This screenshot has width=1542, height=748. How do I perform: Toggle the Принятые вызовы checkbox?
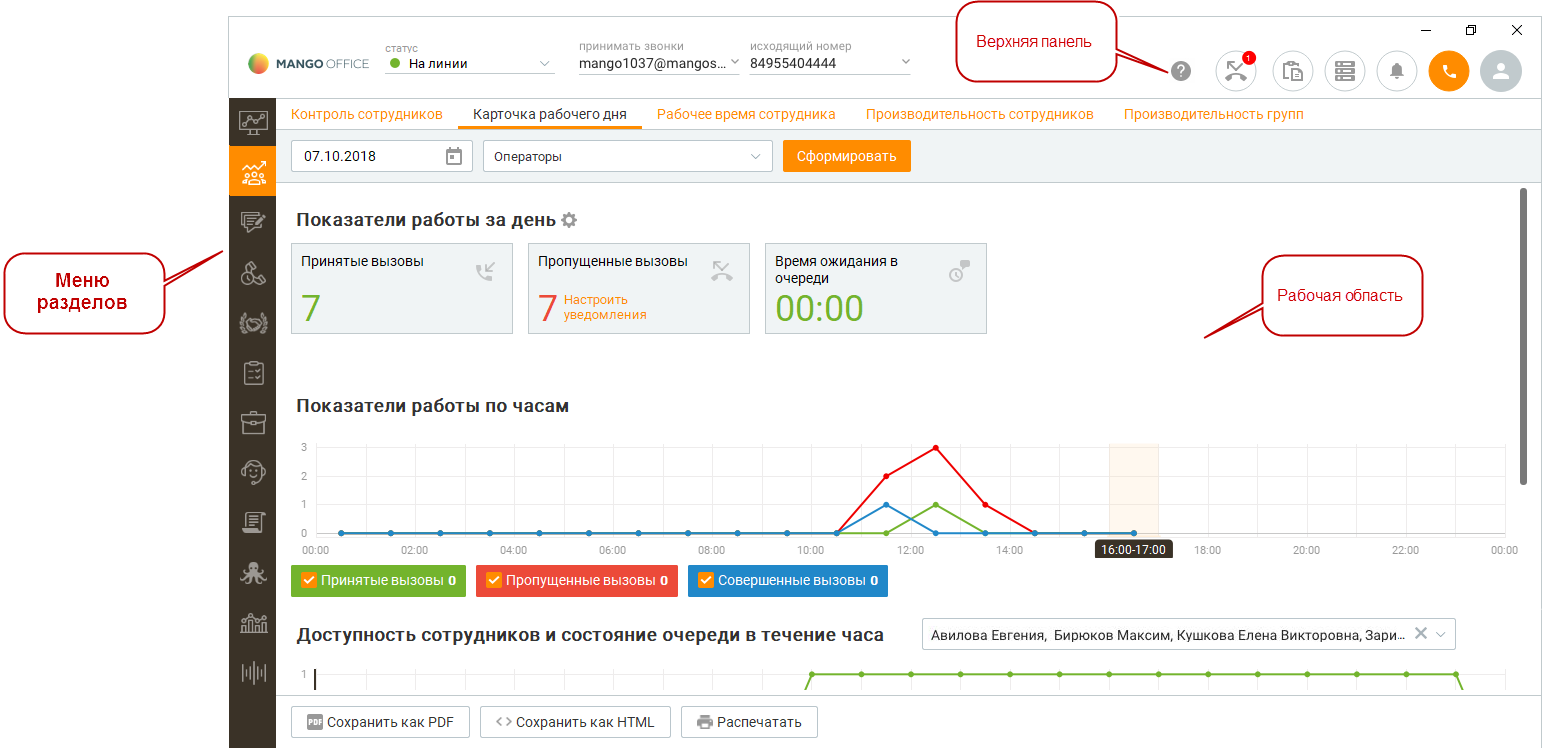pyautogui.click(x=309, y=580)
